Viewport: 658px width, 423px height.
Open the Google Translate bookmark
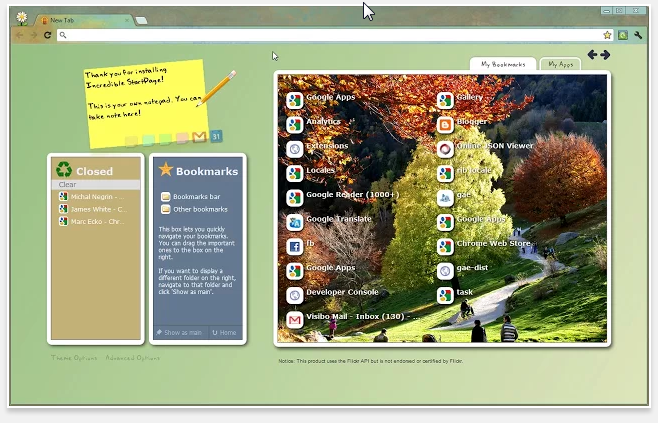(x=329, y=221)
